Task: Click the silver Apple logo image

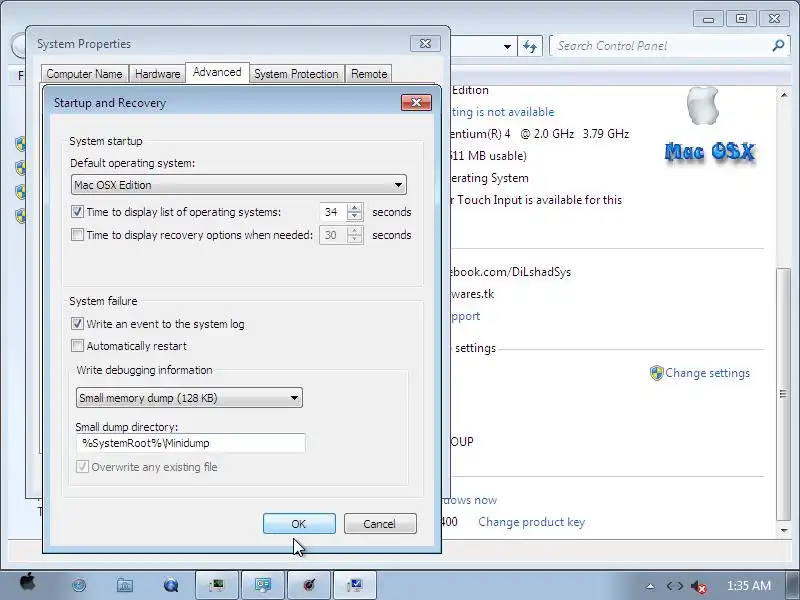Action: [x=703, y=106]
